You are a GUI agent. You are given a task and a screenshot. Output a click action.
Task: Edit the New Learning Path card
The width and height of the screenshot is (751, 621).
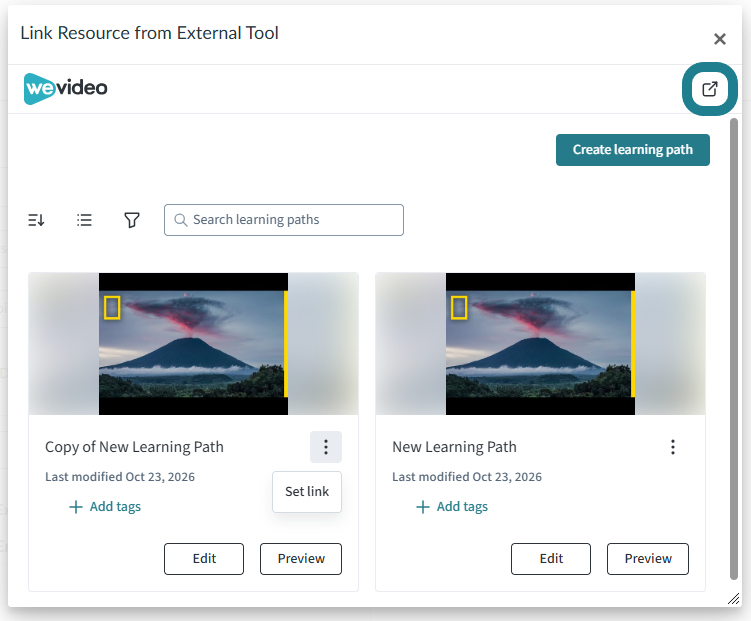coord(551,559)
